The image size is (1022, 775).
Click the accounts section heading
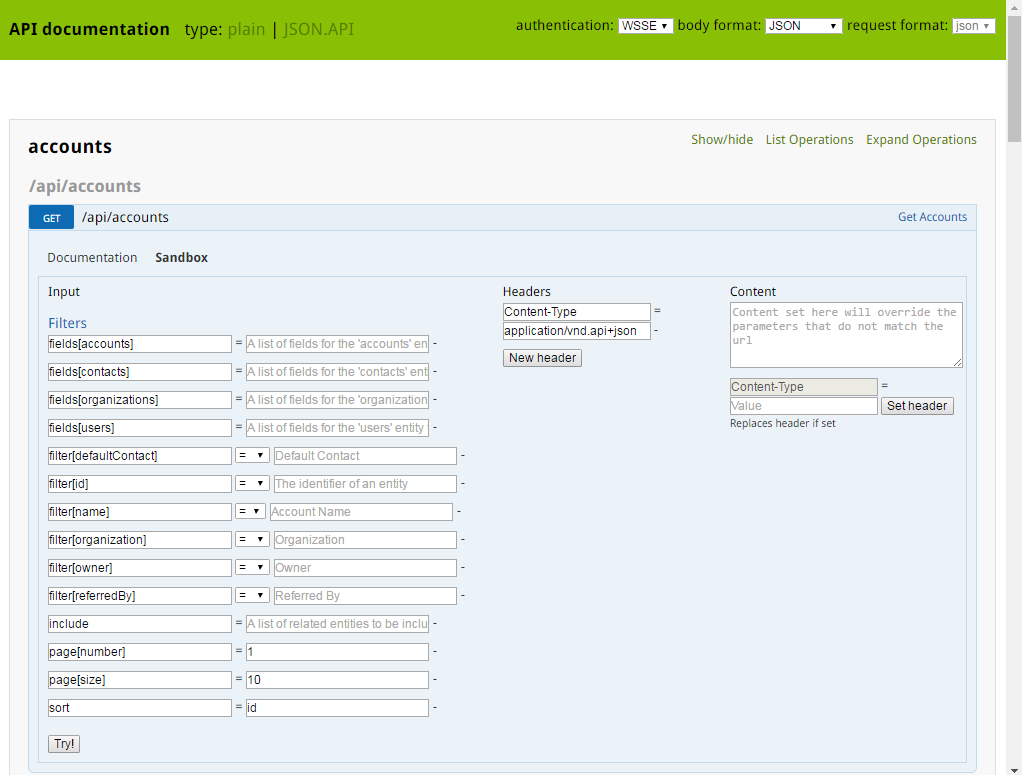(x=70, y=147)
